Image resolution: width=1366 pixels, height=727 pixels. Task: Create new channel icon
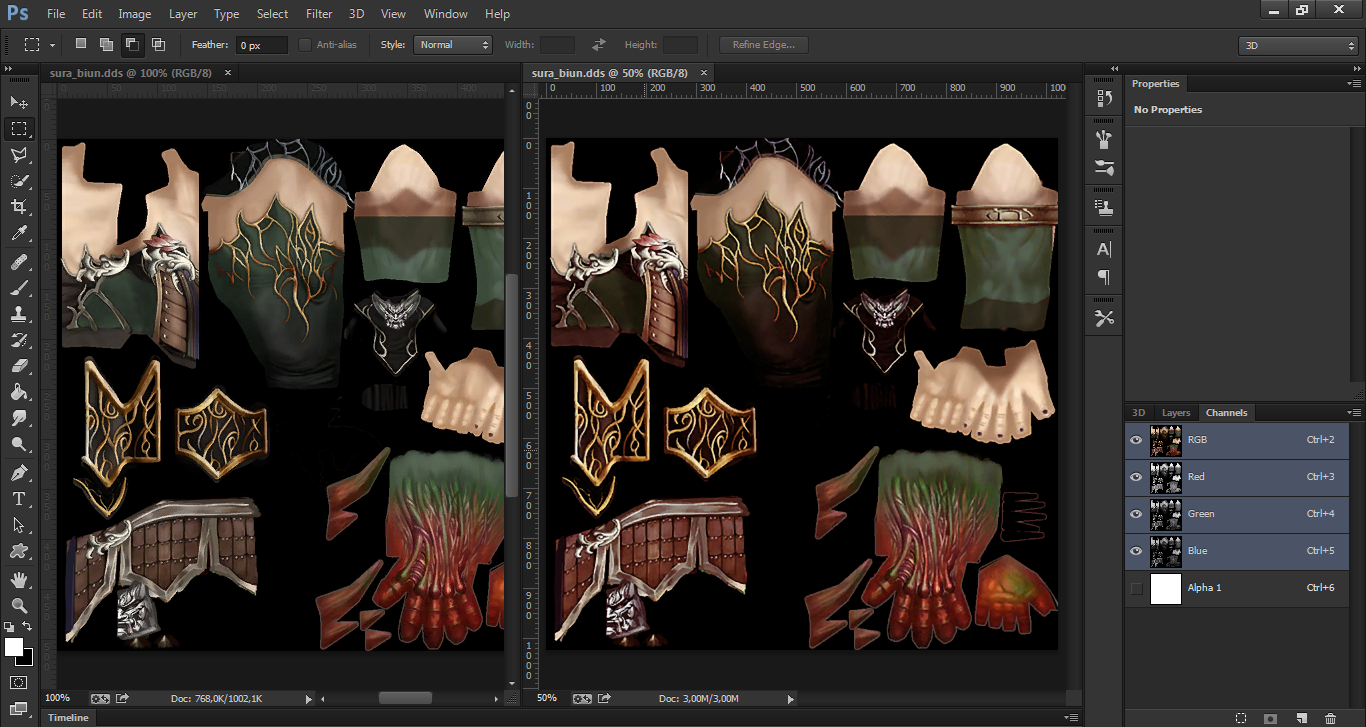pyautogui.click(x=1301, y=718)
